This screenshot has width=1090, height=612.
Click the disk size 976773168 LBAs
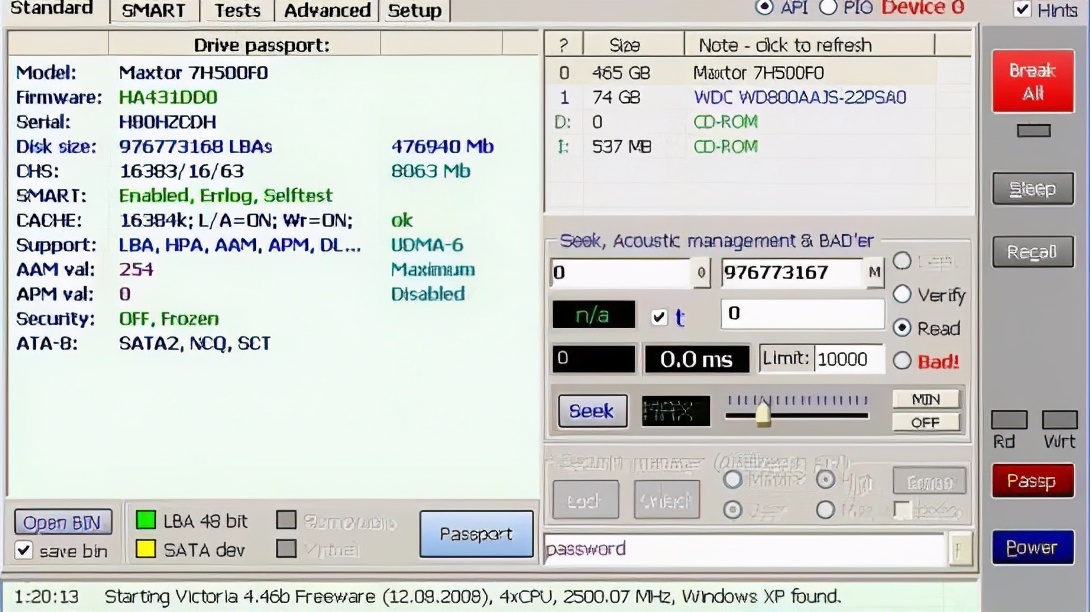[x=195, y=147]
